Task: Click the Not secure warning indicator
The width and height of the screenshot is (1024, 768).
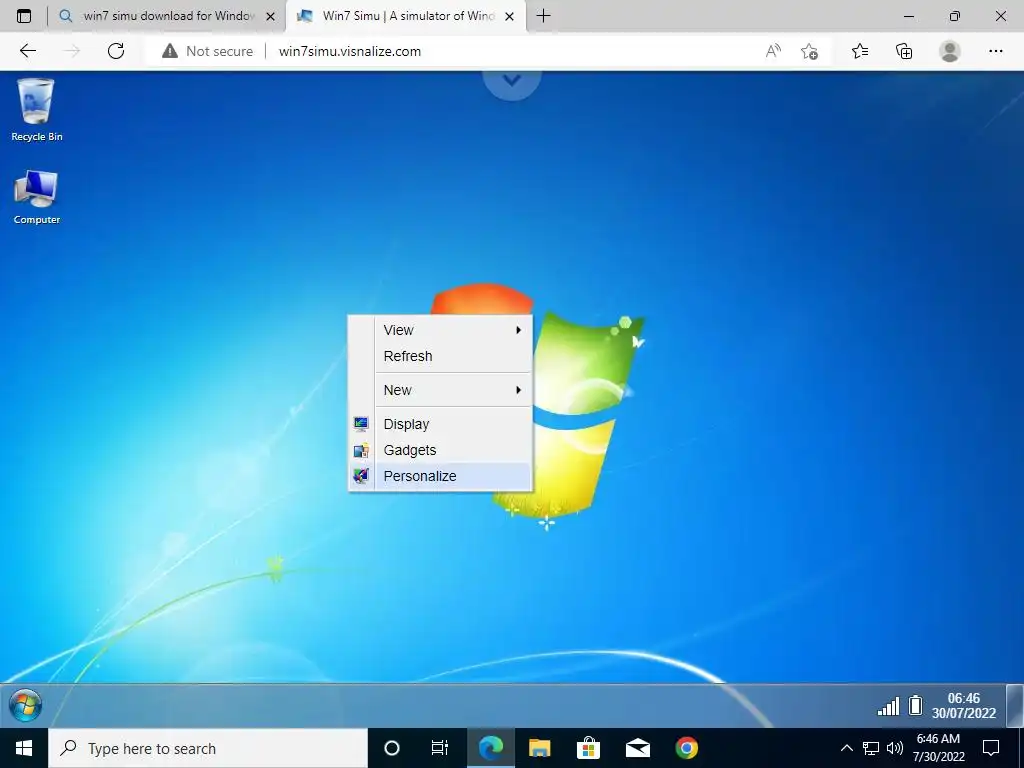Action: pyautogui.click(x=207, y=51)
